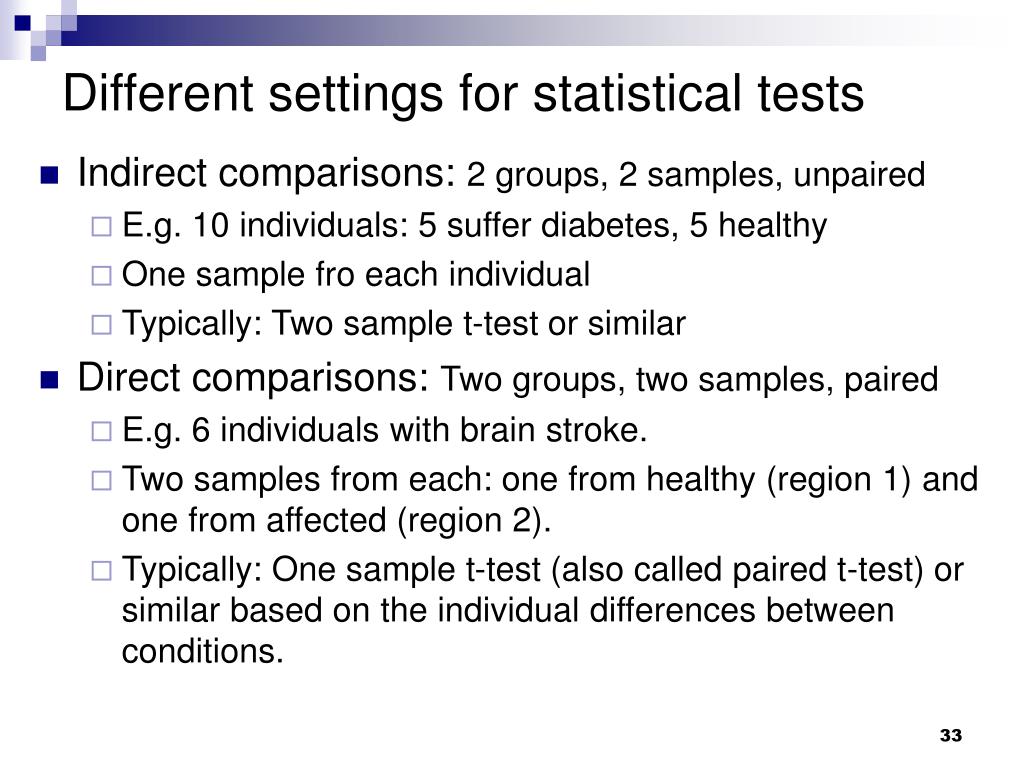Click the square bullet beside Direct comparisons
This screenshot has height=768, width=1024.
tap(49, 379)
